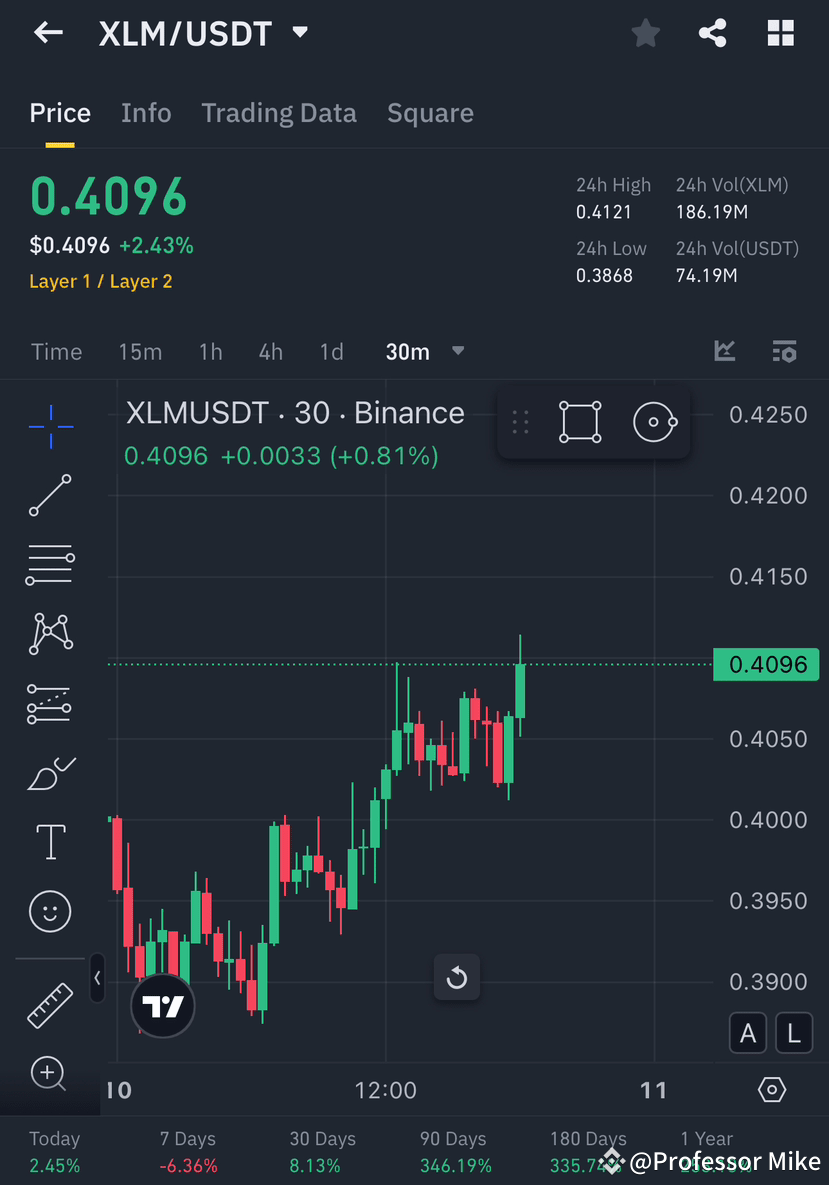The height and width of the screenshot is (1185, 829).
Task: Open the 30m interval dropdown
Action: (x=423, y=351)
